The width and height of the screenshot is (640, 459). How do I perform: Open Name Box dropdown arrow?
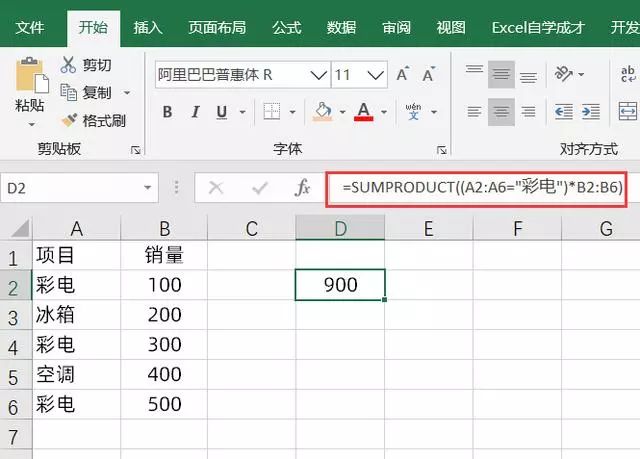click(x=147, y=188)
